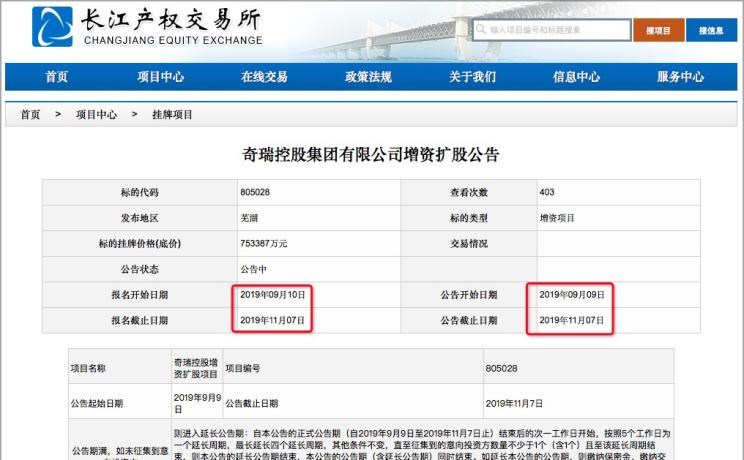
Task: Select the lower table date 2019年11月7日
Action: coord(514,404)
